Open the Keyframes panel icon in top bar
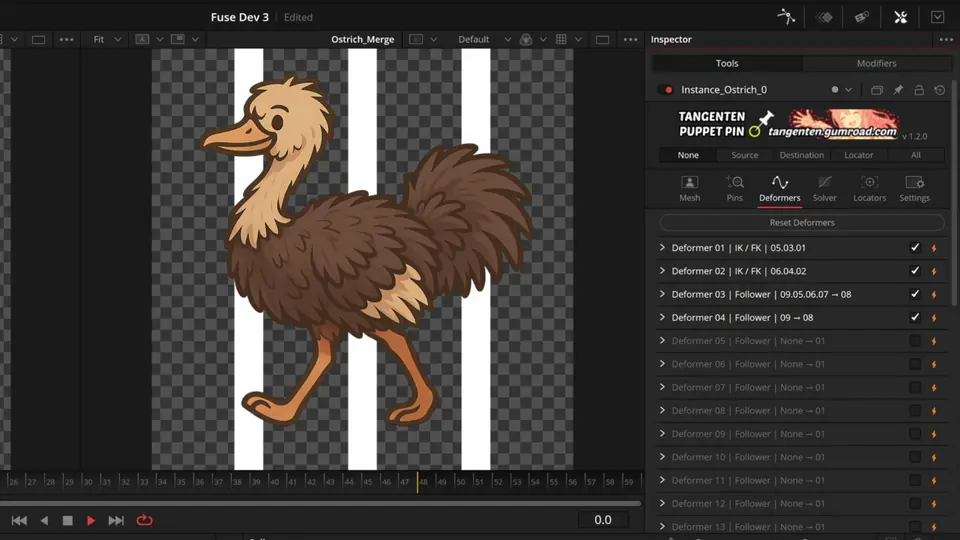 824,17
